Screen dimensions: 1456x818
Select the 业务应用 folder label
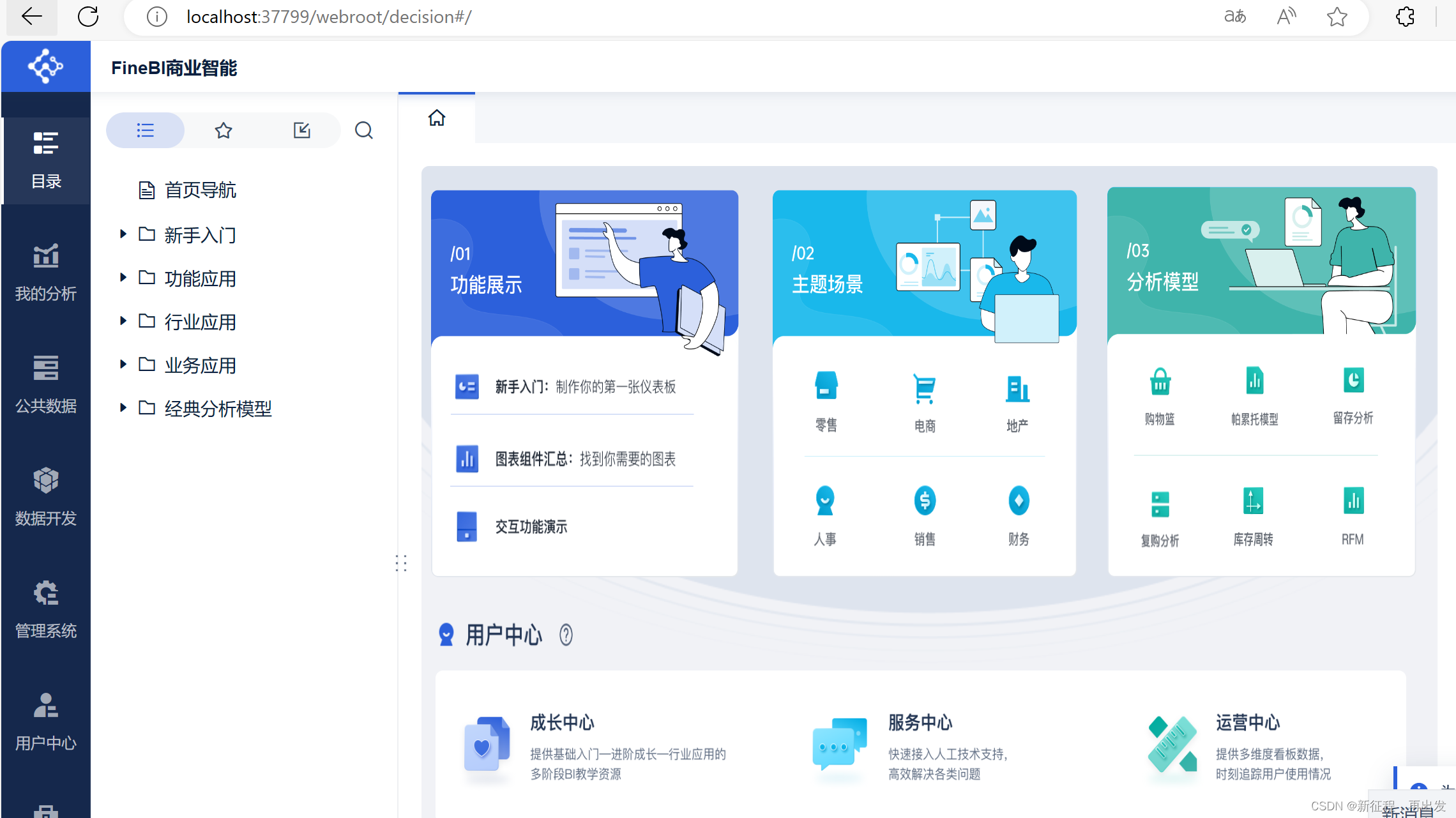201,365
